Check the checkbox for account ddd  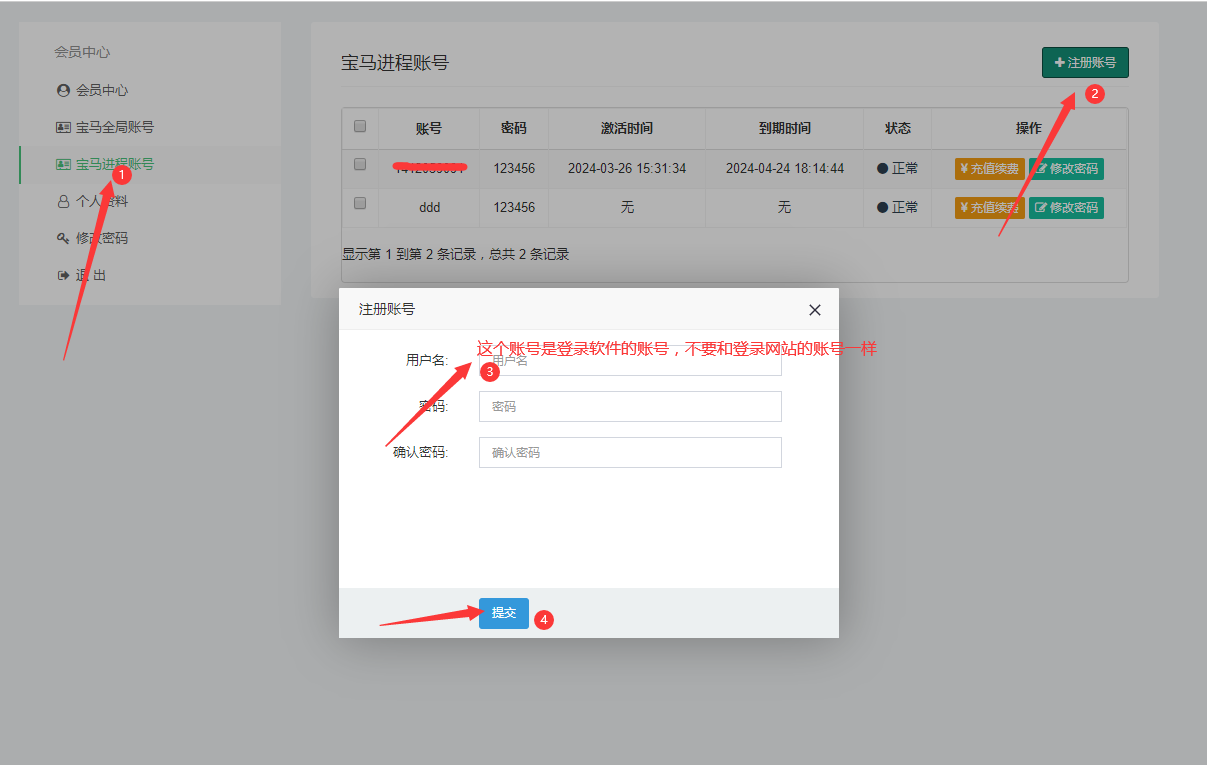click(x=360, y=203)
